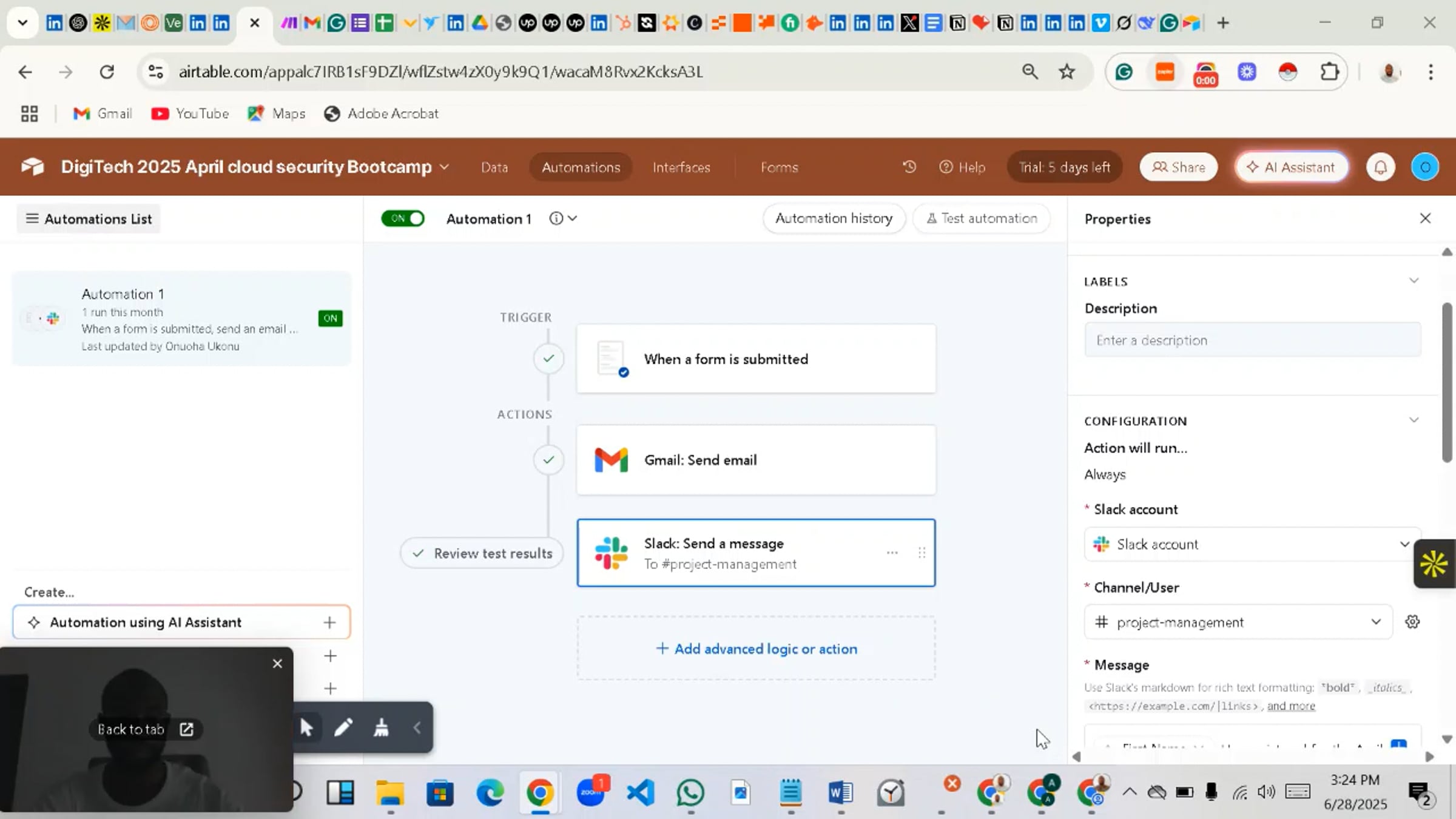Open a new browser tab
This screenshot has width=1456, height=819.
coord(1223,23)
